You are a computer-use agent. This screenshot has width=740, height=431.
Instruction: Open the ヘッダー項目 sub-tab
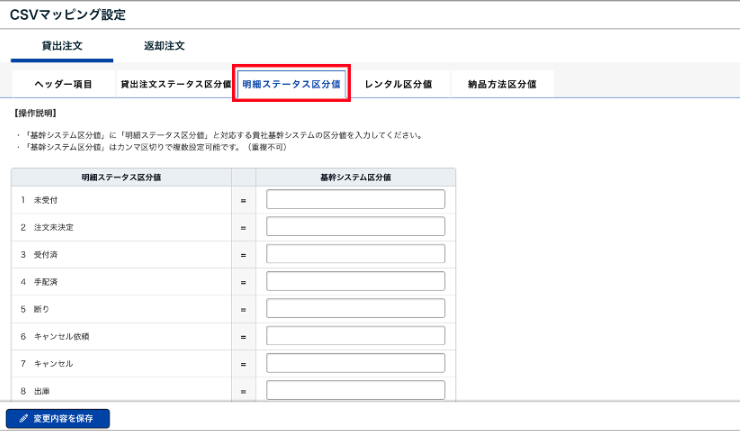[62, 84]
